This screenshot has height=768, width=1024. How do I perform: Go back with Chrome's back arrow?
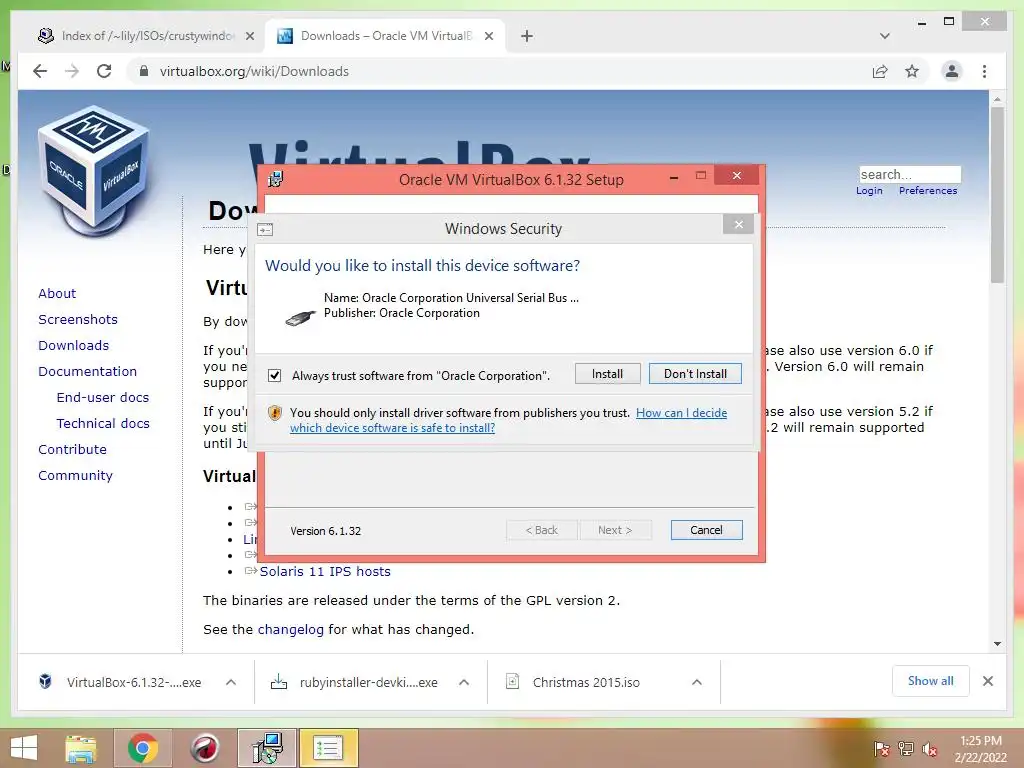(40, 71)
